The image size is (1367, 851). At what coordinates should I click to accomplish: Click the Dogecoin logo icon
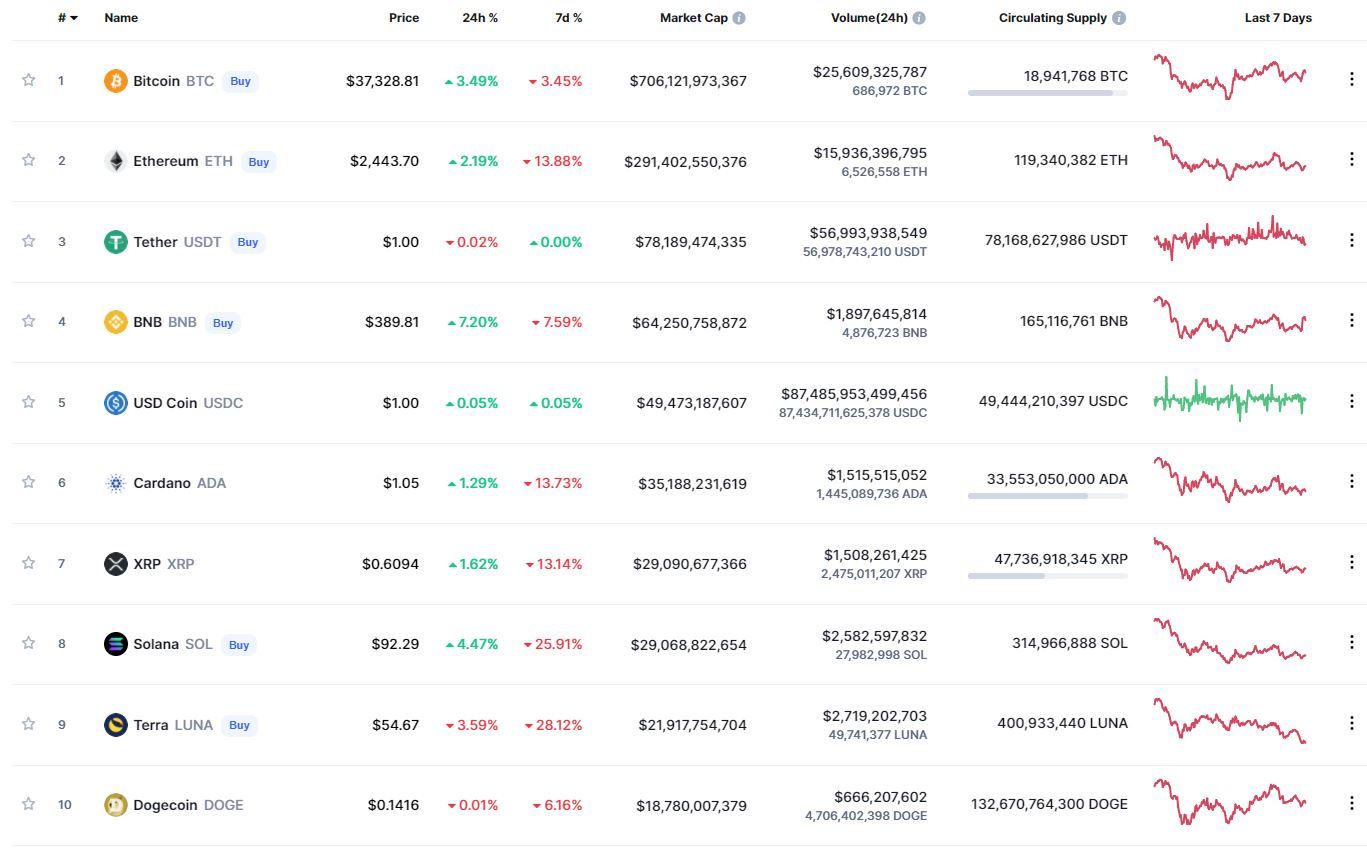point(116,805)
